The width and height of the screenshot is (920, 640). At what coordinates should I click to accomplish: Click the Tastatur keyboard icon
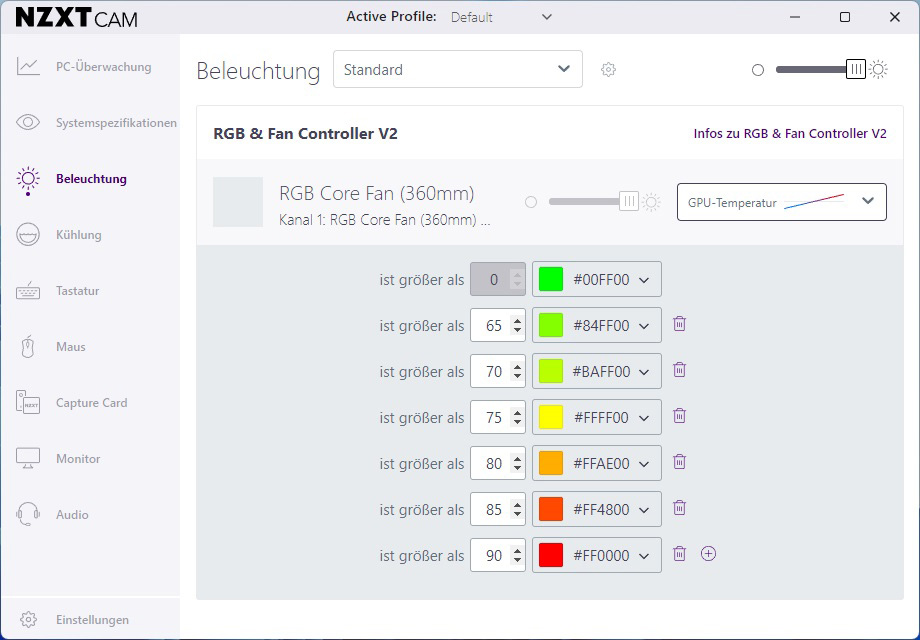(28, 291)
